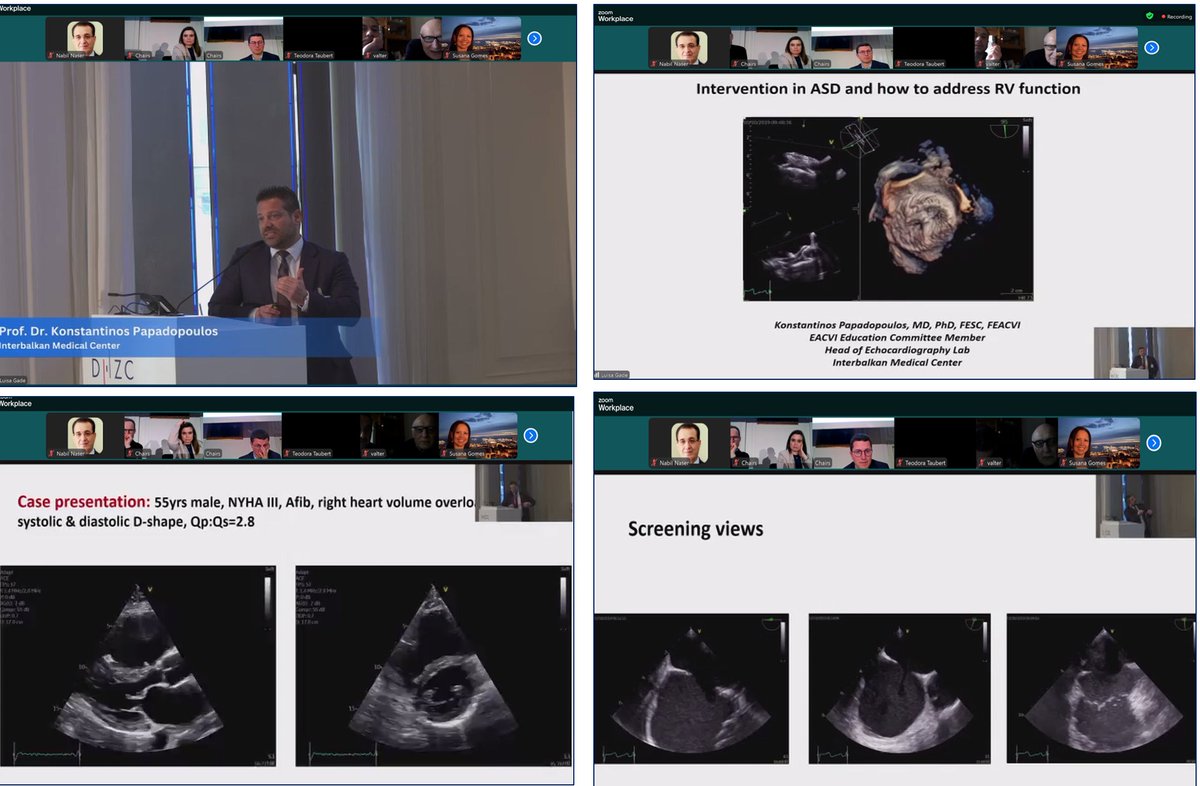
Task: Select Chairs thumbnail with woman in Case presentation window
Action: 164,436
